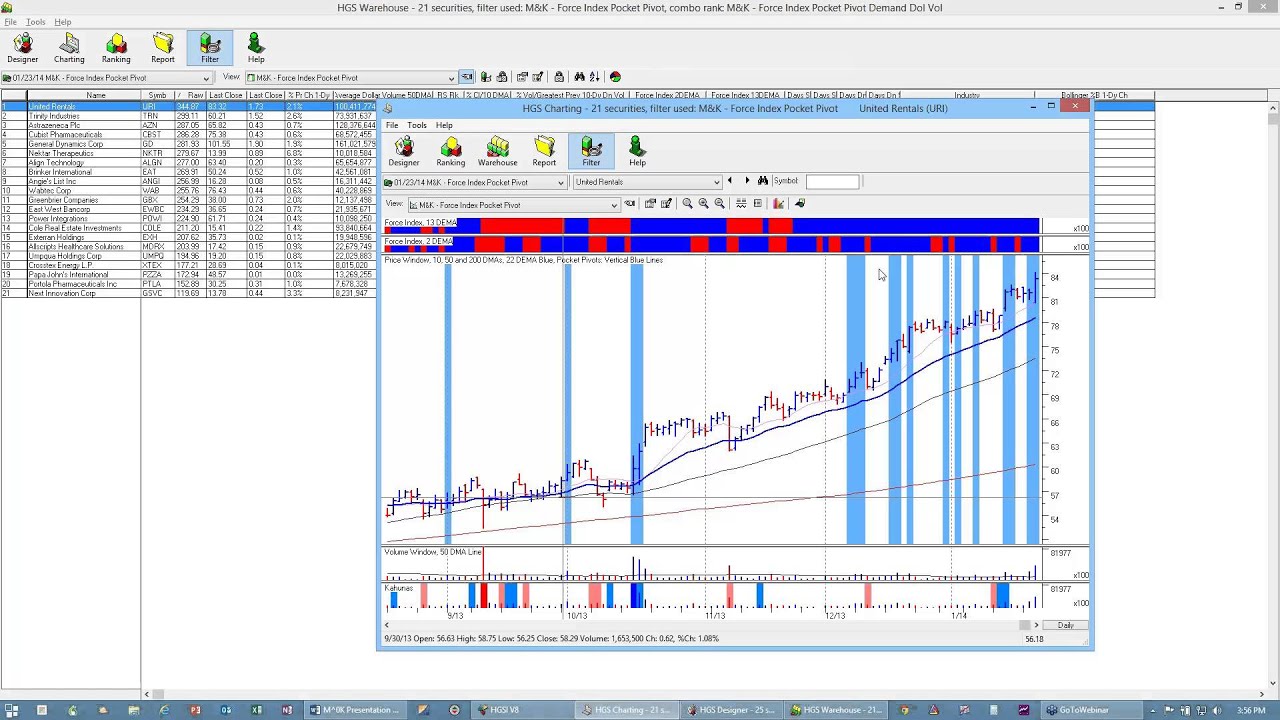Screen dimensions: 1280x720
Task: Click the colored bar chart icon in Charting toolbar
Action: point(779,204)
